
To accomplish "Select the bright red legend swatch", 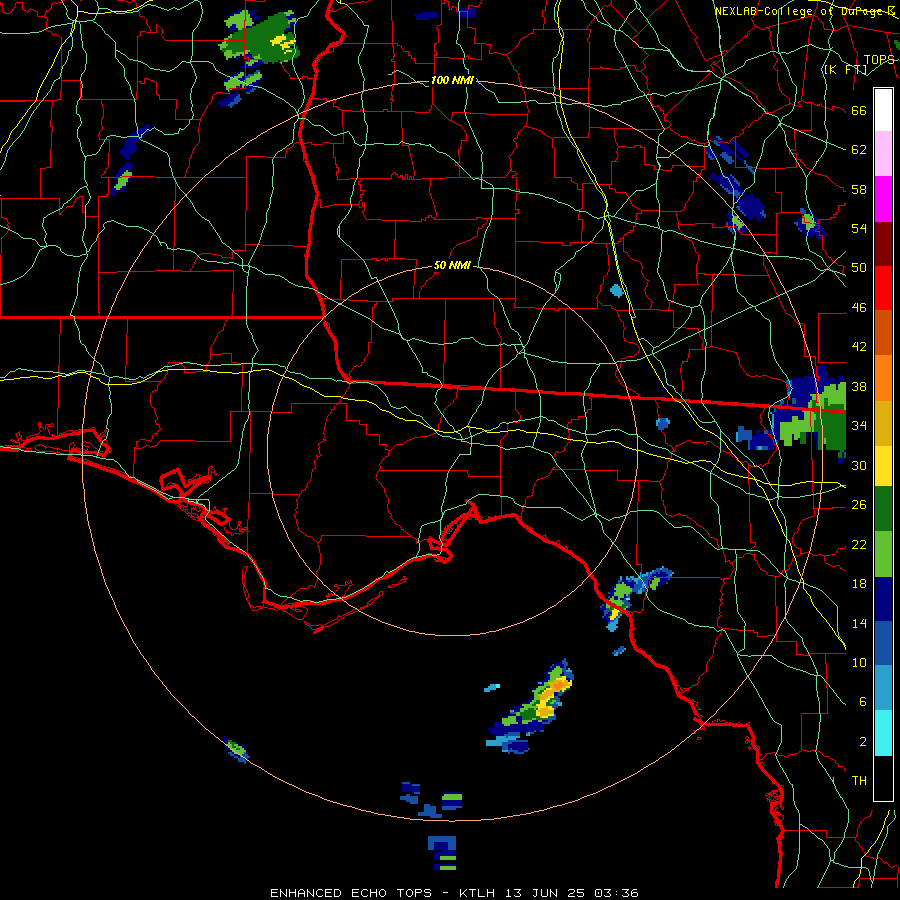I will tap(883, 288).
